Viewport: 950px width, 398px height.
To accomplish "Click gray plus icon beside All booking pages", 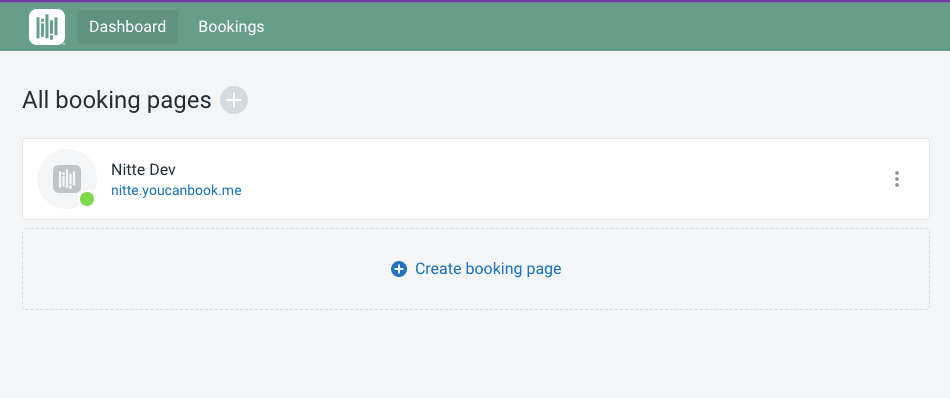I will (234, 100).
